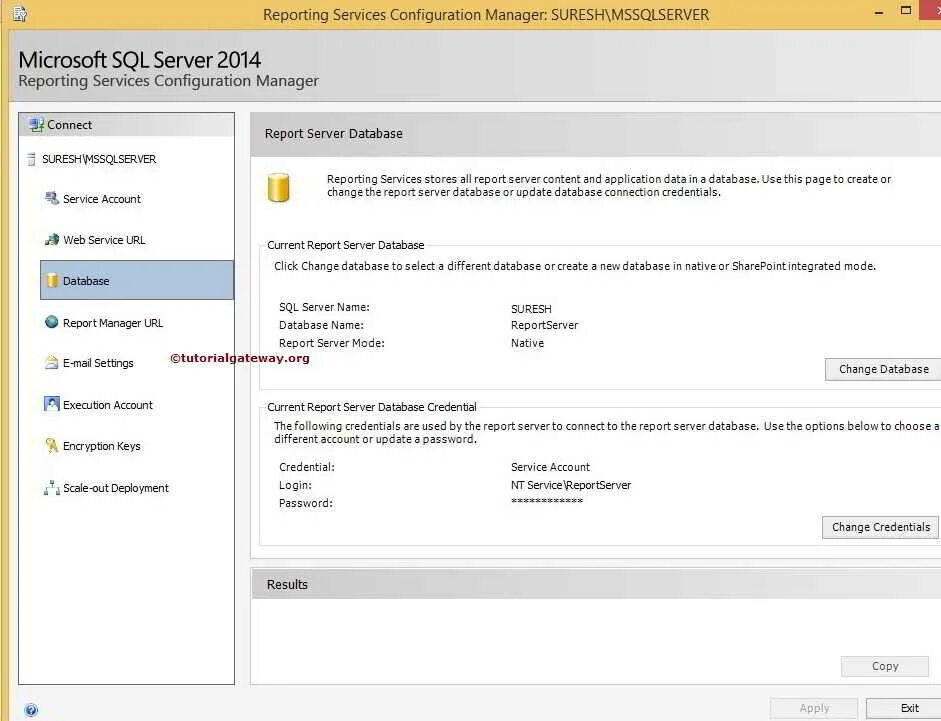Click the Report Server Database heading
Viewport: 941px width, 721px height.
click(x=334, y=133)
